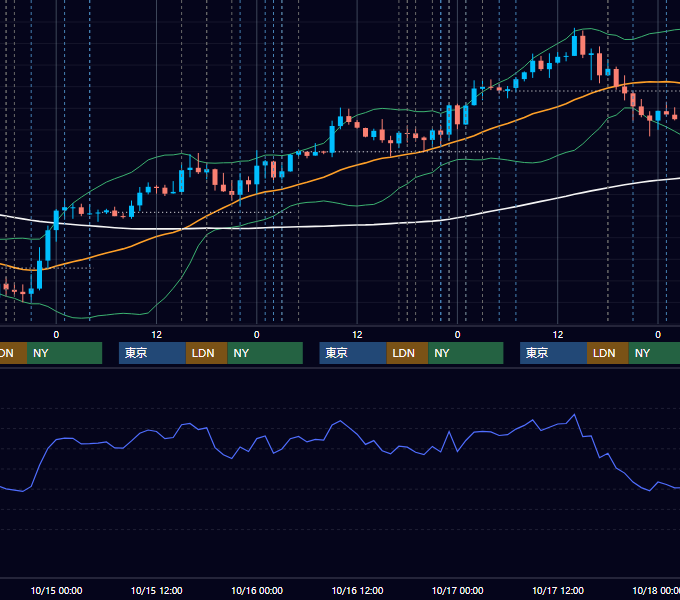Image resolution: width=680 pixels, height=600 pixels.
Task: Click the 12 hour tick above 10/17 東京 block
Action: click(x=558, y=335)
